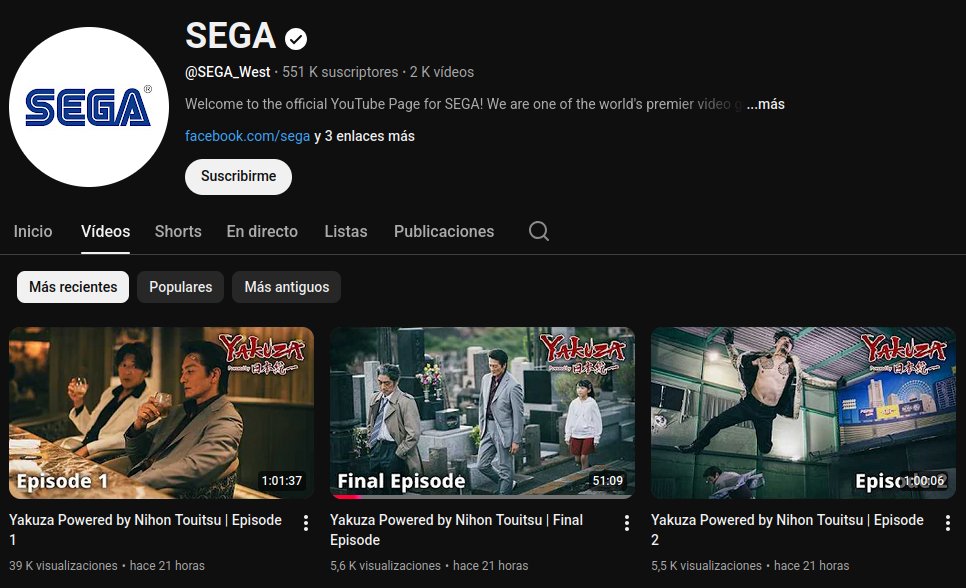Open the facebook.com/sega link
Image resolution: width=966 pixels, height=588 pixels.
tap(247, 136)
